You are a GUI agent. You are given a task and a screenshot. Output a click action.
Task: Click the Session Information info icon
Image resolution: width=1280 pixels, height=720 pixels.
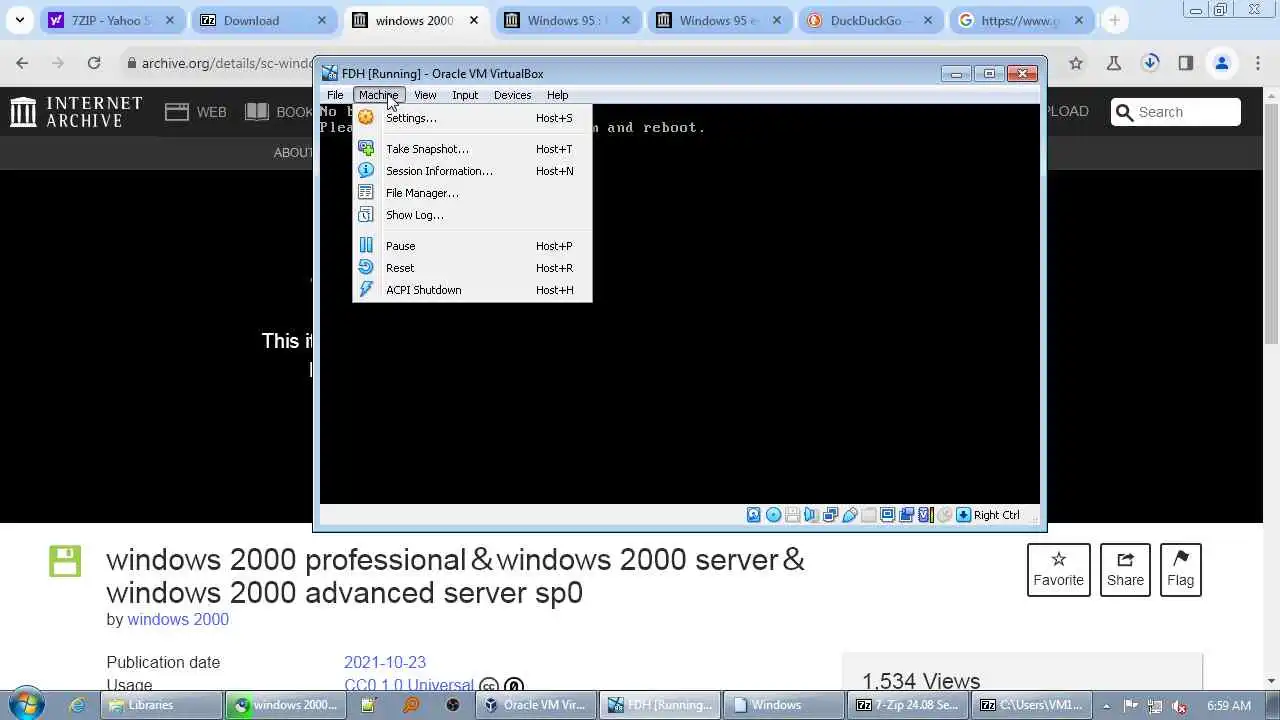coord(366,170)
